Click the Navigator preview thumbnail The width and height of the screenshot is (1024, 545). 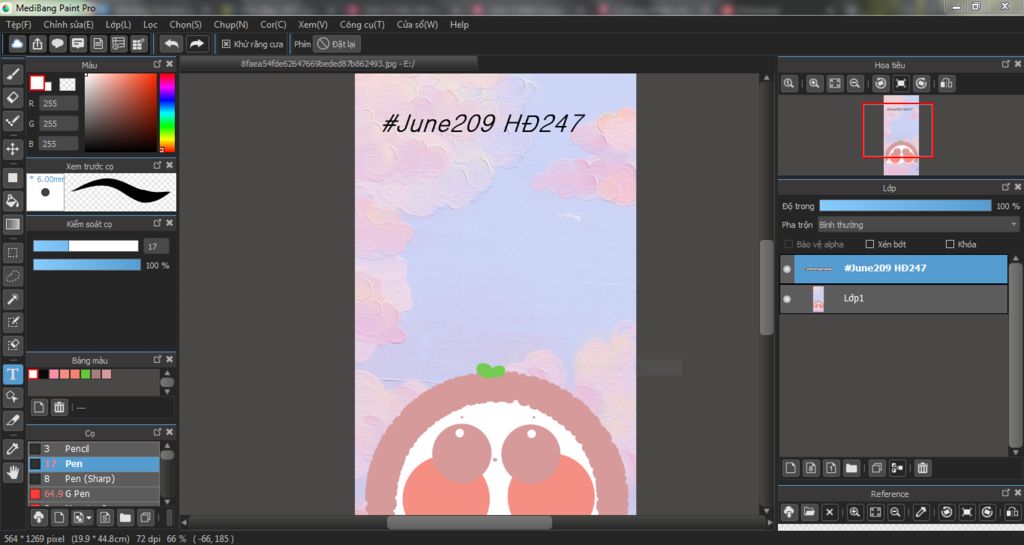click(901, 135)
